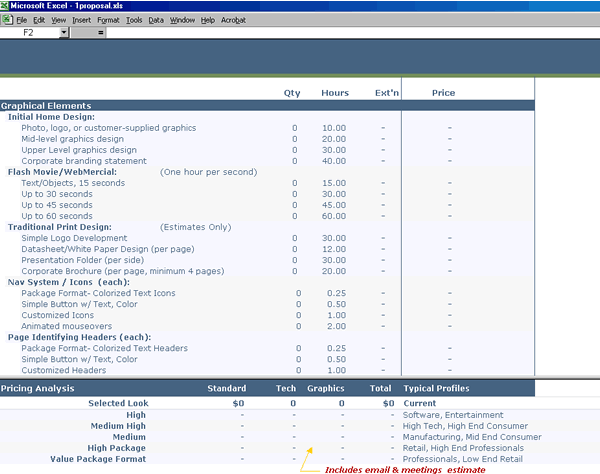Viewport: 600px width, 474px height.
Task: Select the Medium High row label
Action: pyautogui.click(x=118, y=426)
